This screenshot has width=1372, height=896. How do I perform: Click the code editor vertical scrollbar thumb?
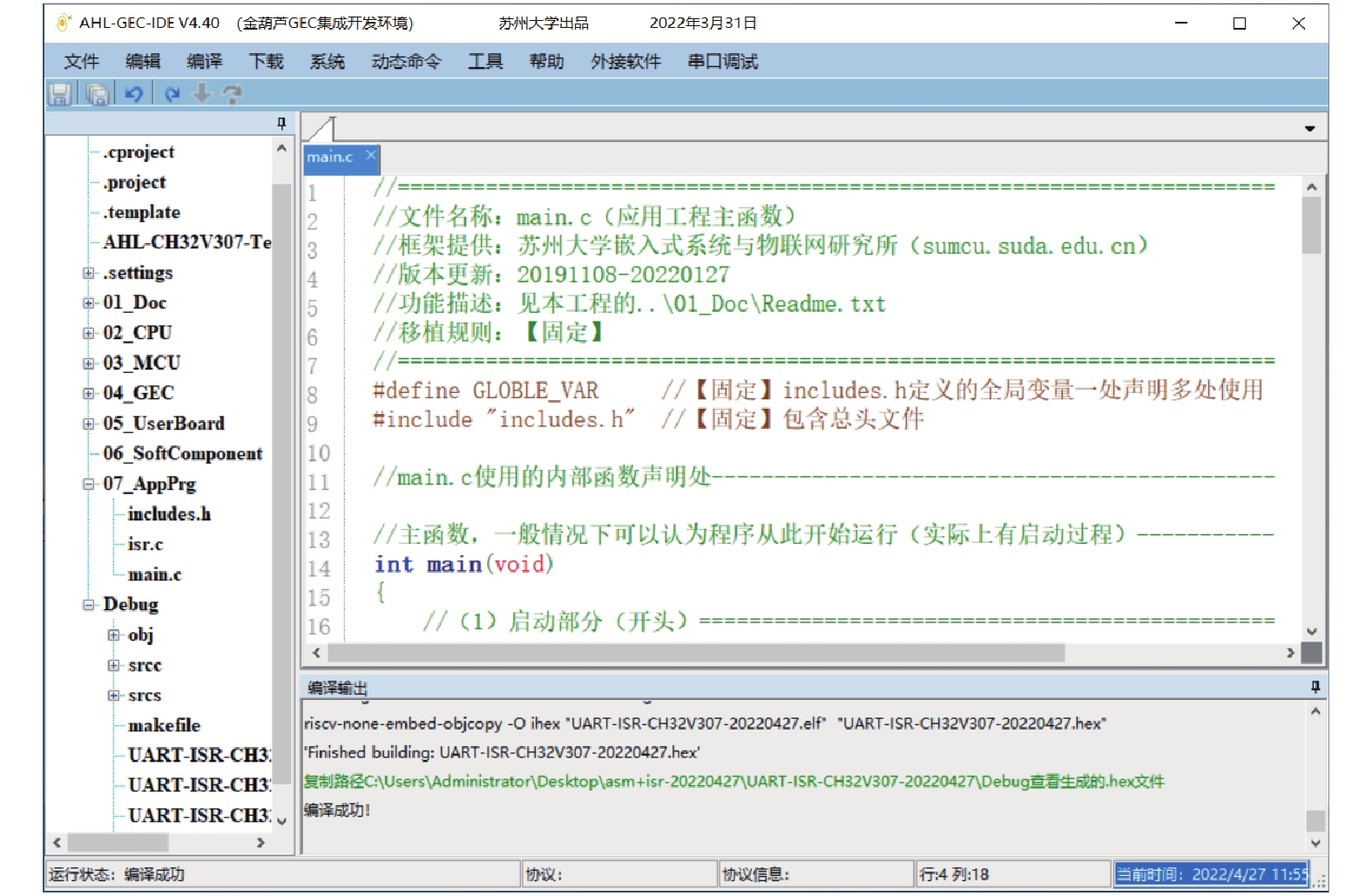pyautogui.click(x=1311, y=225)
